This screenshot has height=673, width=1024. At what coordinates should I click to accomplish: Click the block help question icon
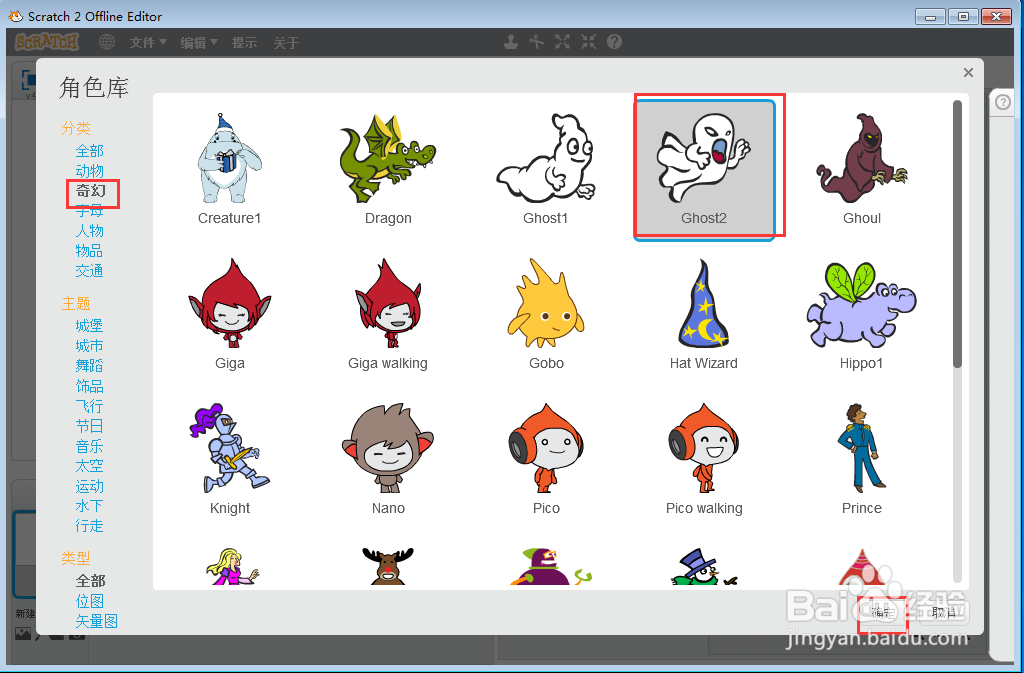pyautogui.click(x=614, y=42)
